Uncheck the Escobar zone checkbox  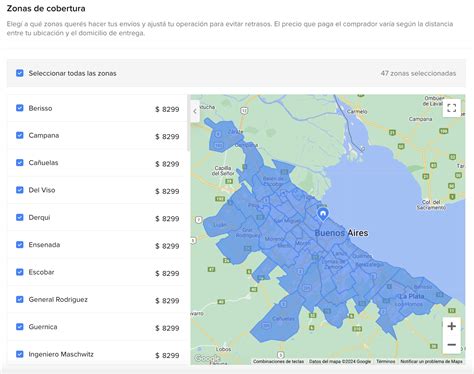pos(20,272)
